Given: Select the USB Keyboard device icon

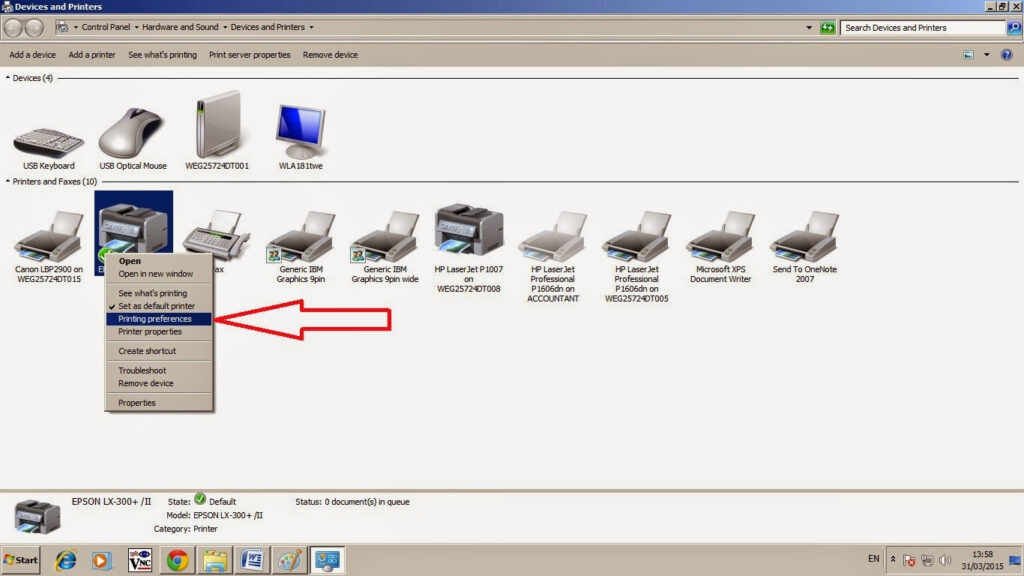Looking at the screenshot, I should [x=48, y=142].
